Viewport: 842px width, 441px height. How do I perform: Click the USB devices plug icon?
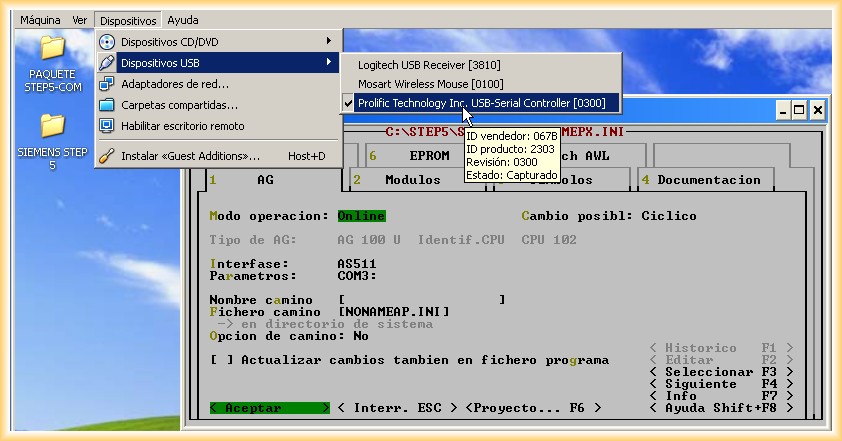coord(108,63)
